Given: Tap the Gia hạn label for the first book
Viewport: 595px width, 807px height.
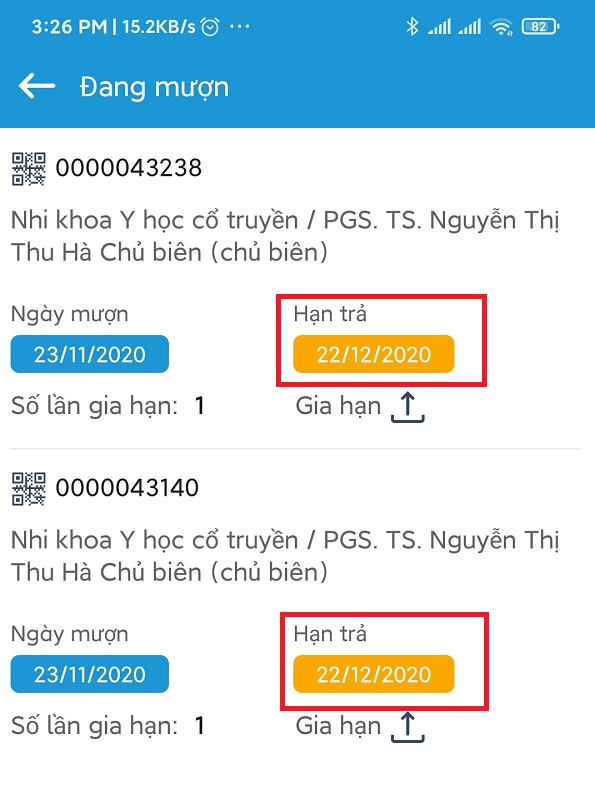Looking at the screenshot, I should click(338, 406).
